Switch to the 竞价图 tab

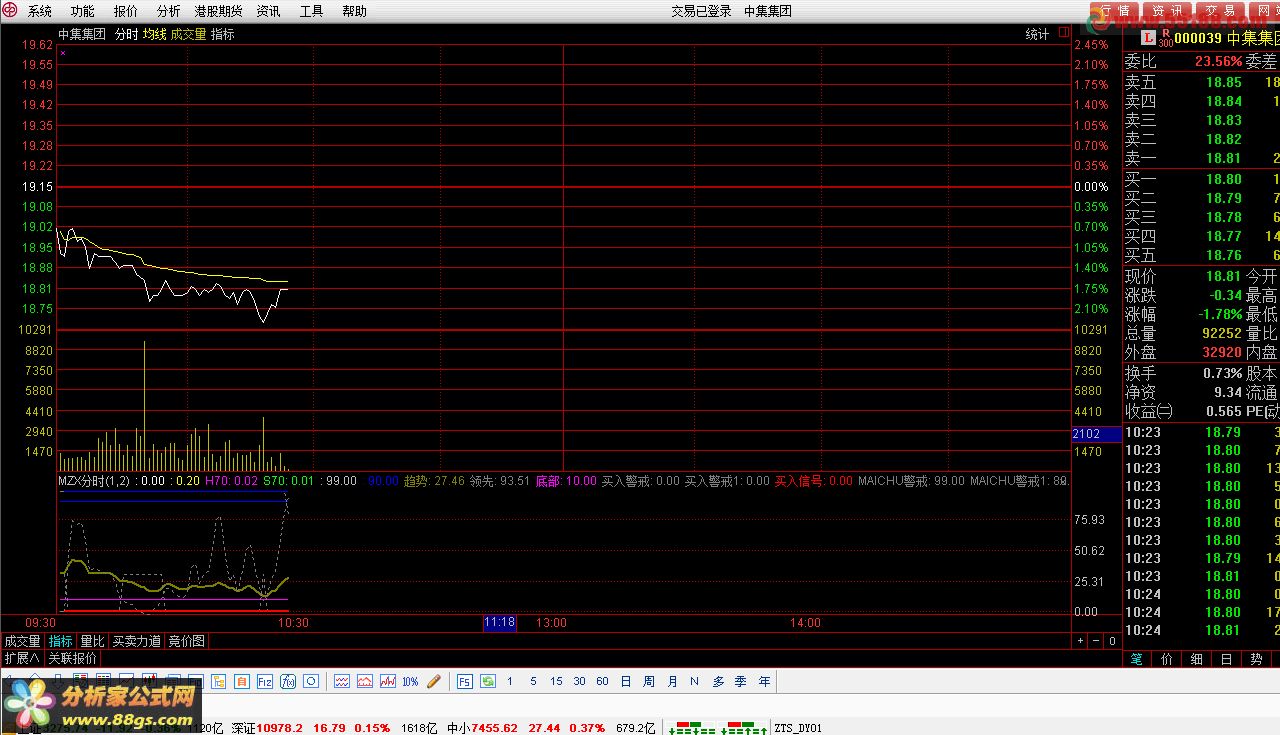pos(186,641)
